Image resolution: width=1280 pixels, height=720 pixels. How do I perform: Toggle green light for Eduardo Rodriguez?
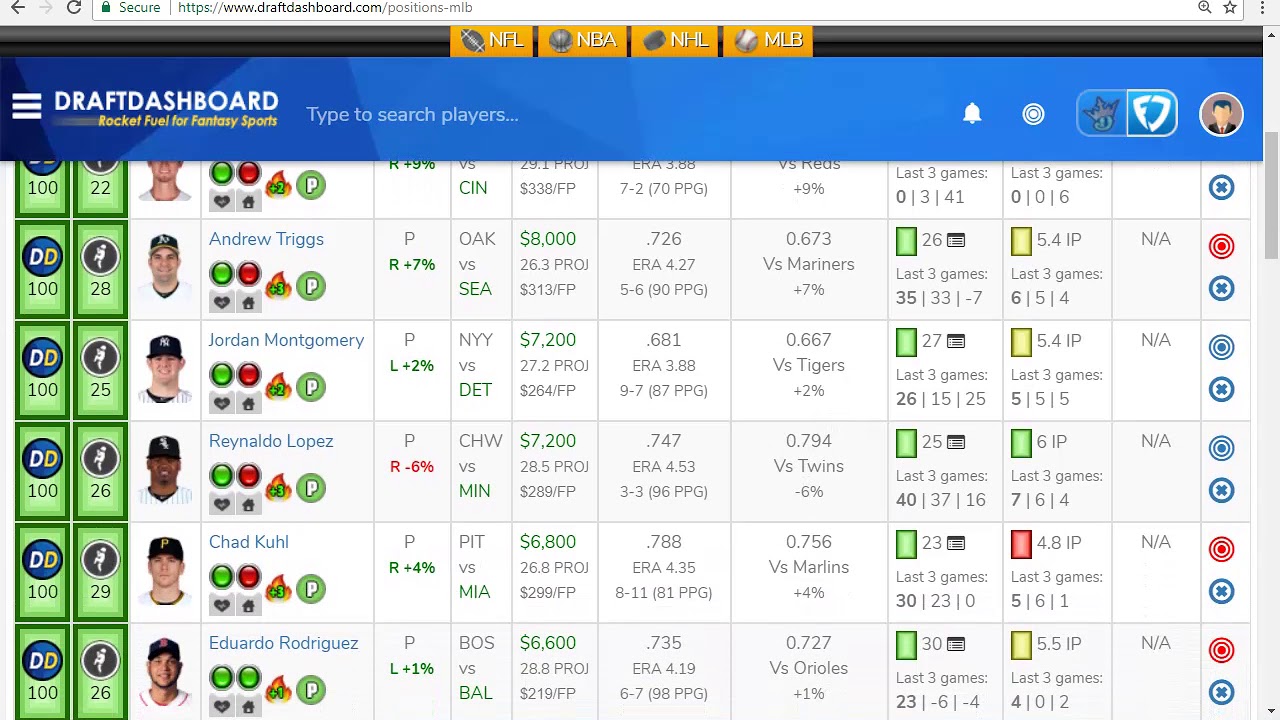click(221, 677)
